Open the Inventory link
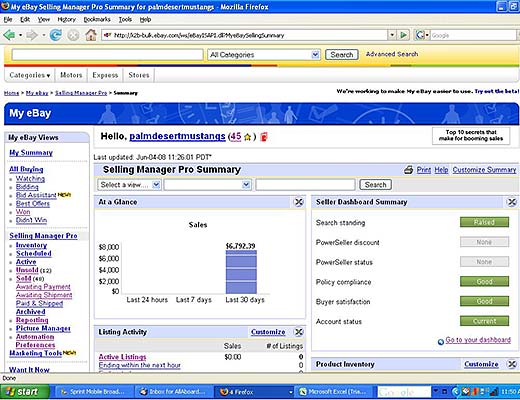Viewport: 520px width, 400px height. (32, 245)
